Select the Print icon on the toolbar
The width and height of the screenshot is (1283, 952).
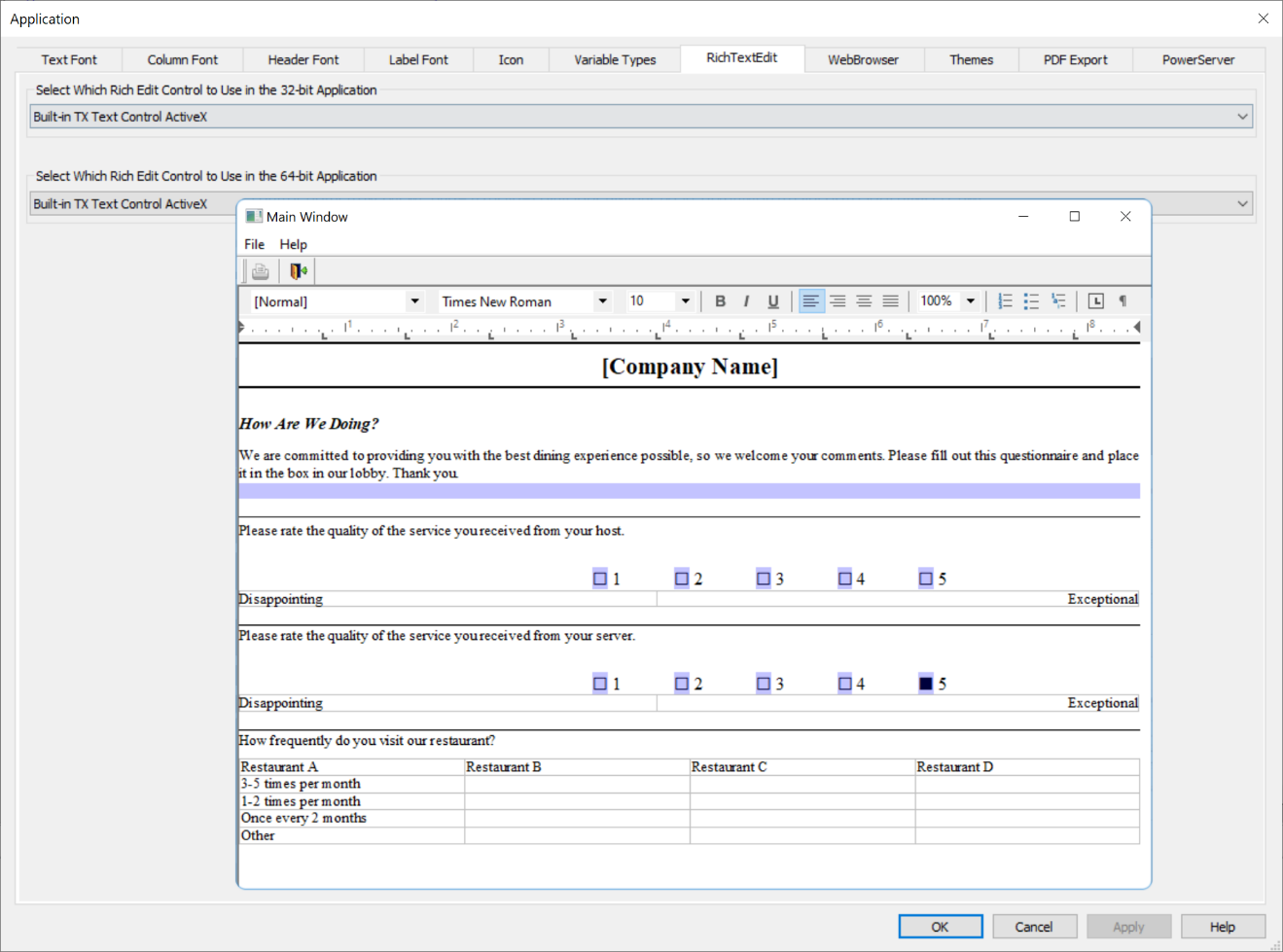[x=260, y=270]
